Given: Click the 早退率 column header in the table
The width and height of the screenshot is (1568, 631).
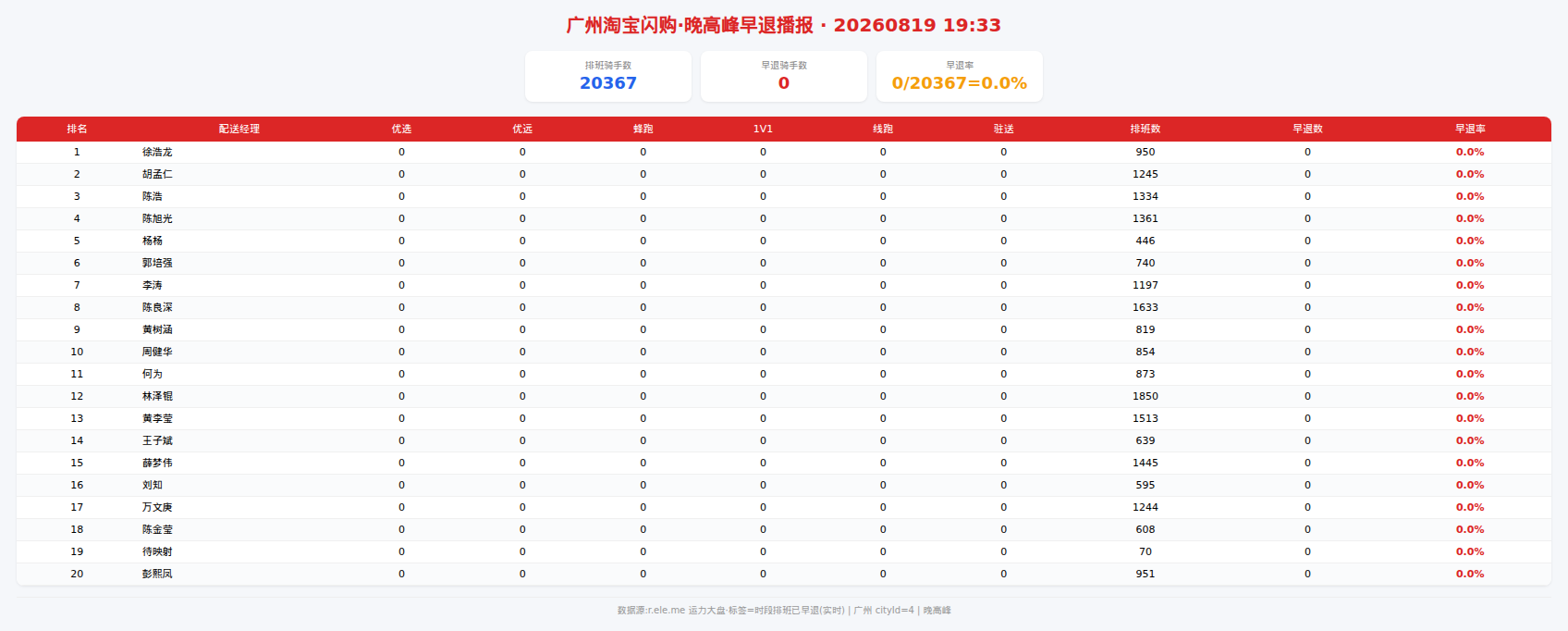Looking at the screenshot, I should [1470, 129].
